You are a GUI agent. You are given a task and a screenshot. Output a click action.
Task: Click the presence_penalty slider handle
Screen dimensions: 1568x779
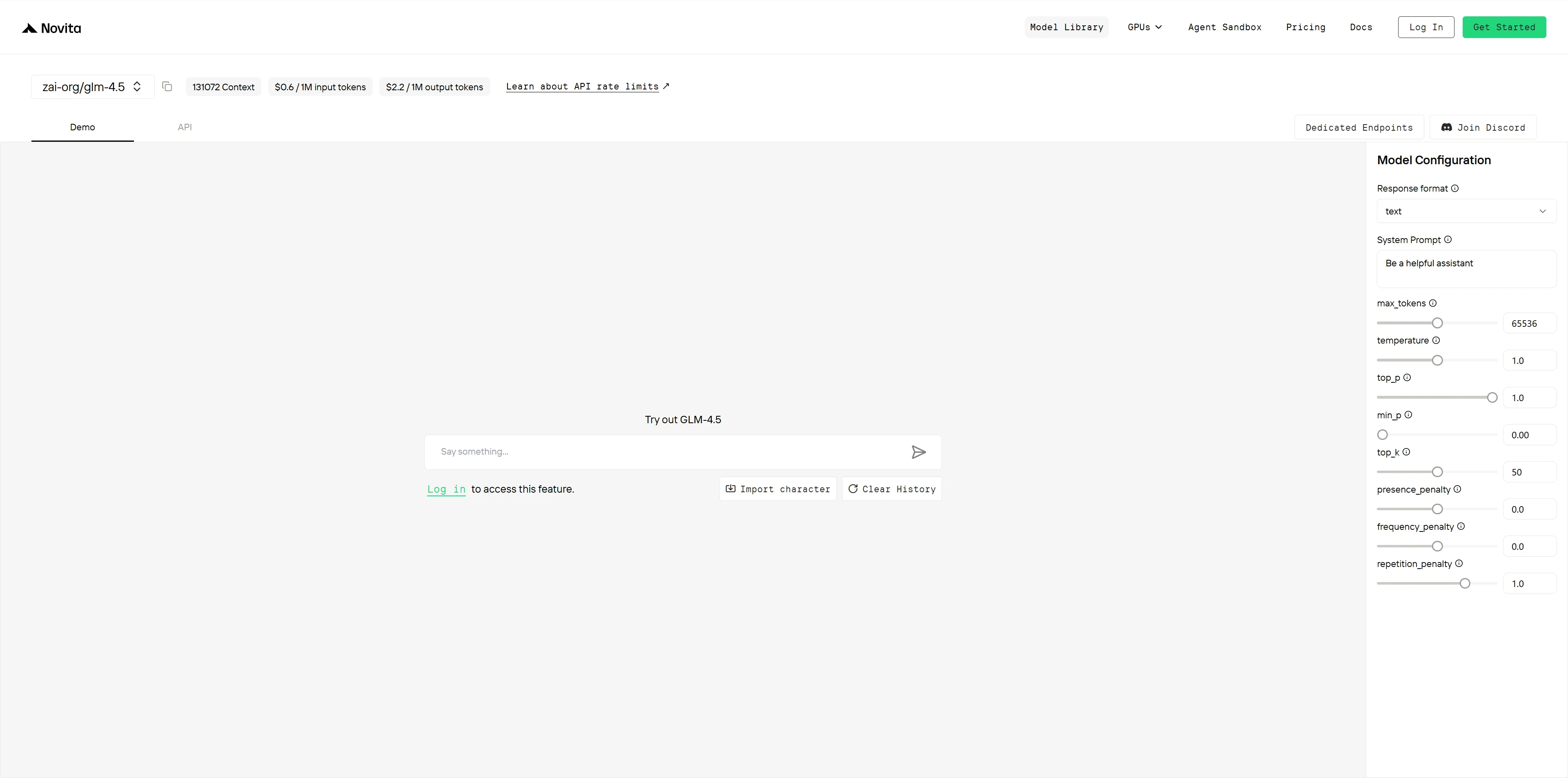(1437, 509)
